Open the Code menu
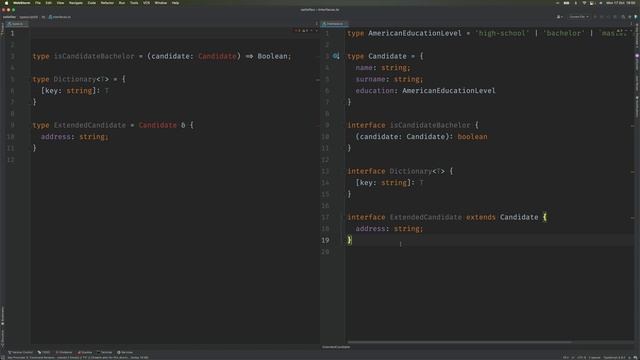Viewport: 640px width, 360px height. tap(92, 3)
